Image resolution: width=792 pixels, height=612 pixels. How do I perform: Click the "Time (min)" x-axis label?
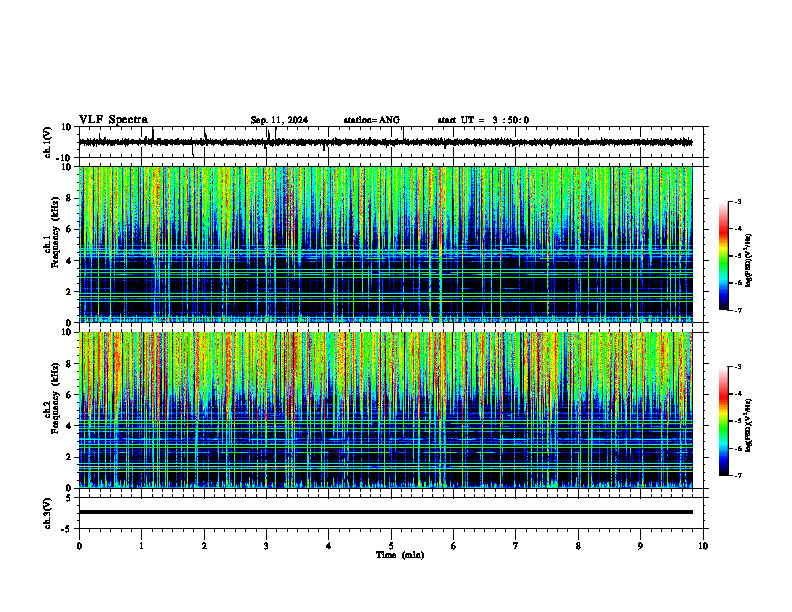click(x=400, y=555)
